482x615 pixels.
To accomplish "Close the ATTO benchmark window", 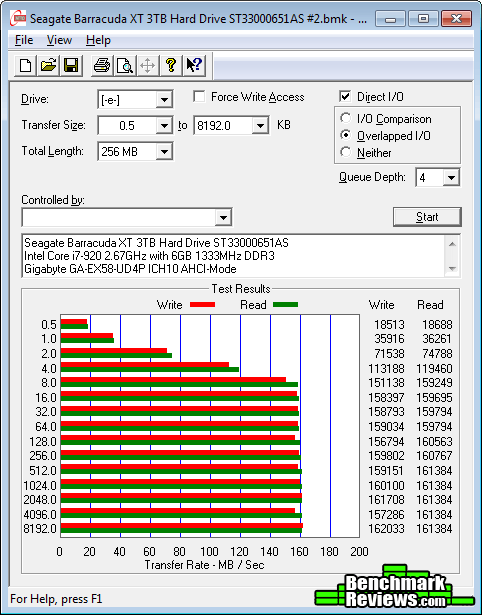I will click(456, 18).
